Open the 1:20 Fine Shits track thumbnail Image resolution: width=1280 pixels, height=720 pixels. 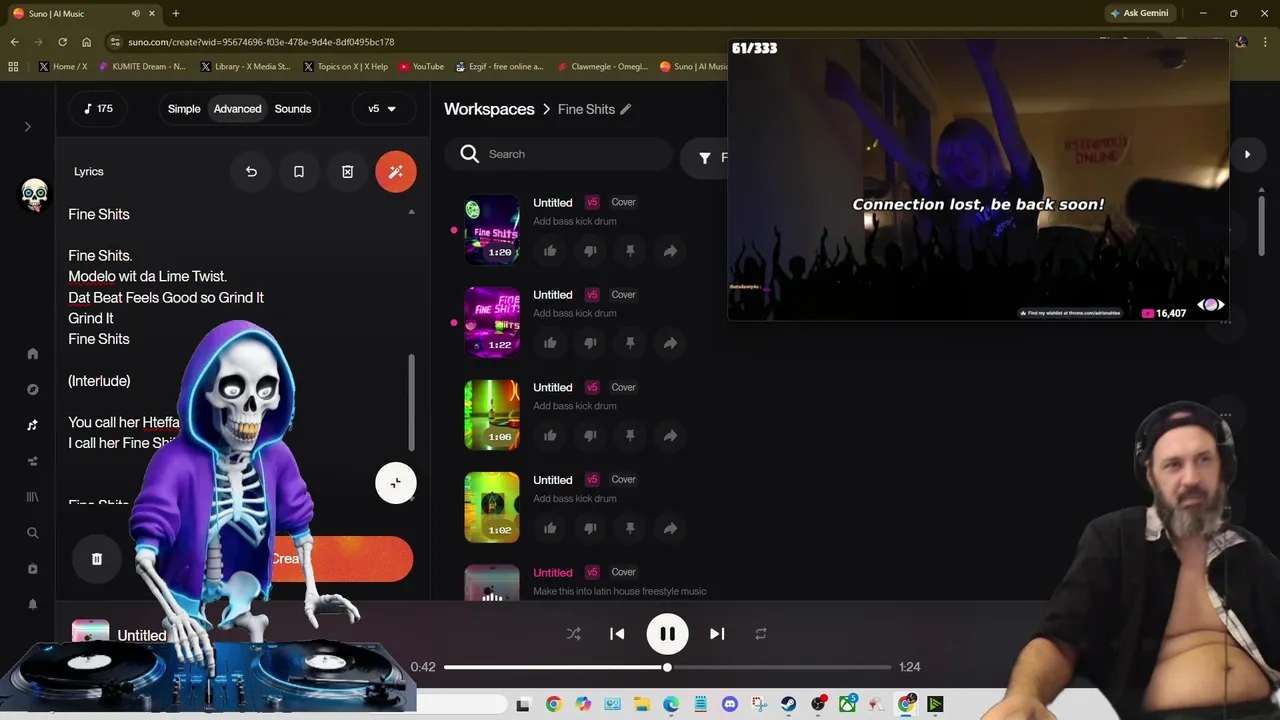[x=492, y=230]
